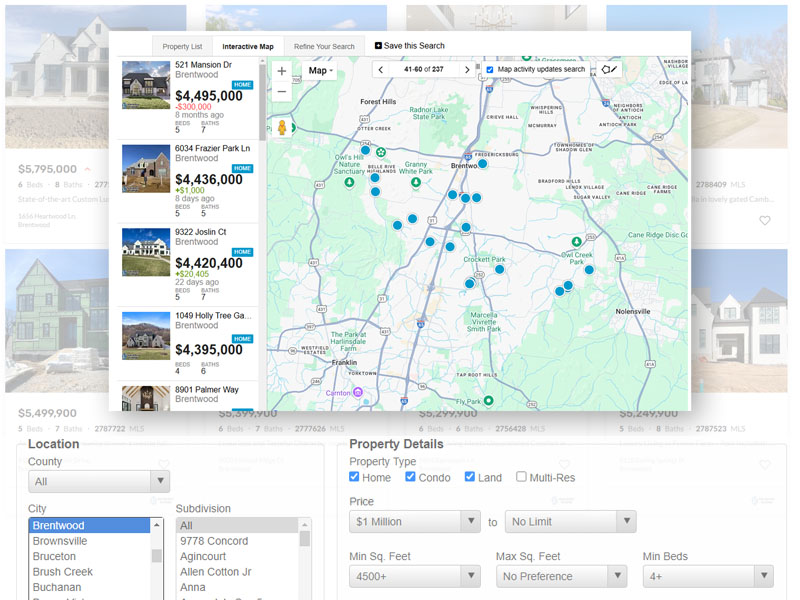Uncheck the Land property type
The image size is (800, 600).
[x=470, y=477]
